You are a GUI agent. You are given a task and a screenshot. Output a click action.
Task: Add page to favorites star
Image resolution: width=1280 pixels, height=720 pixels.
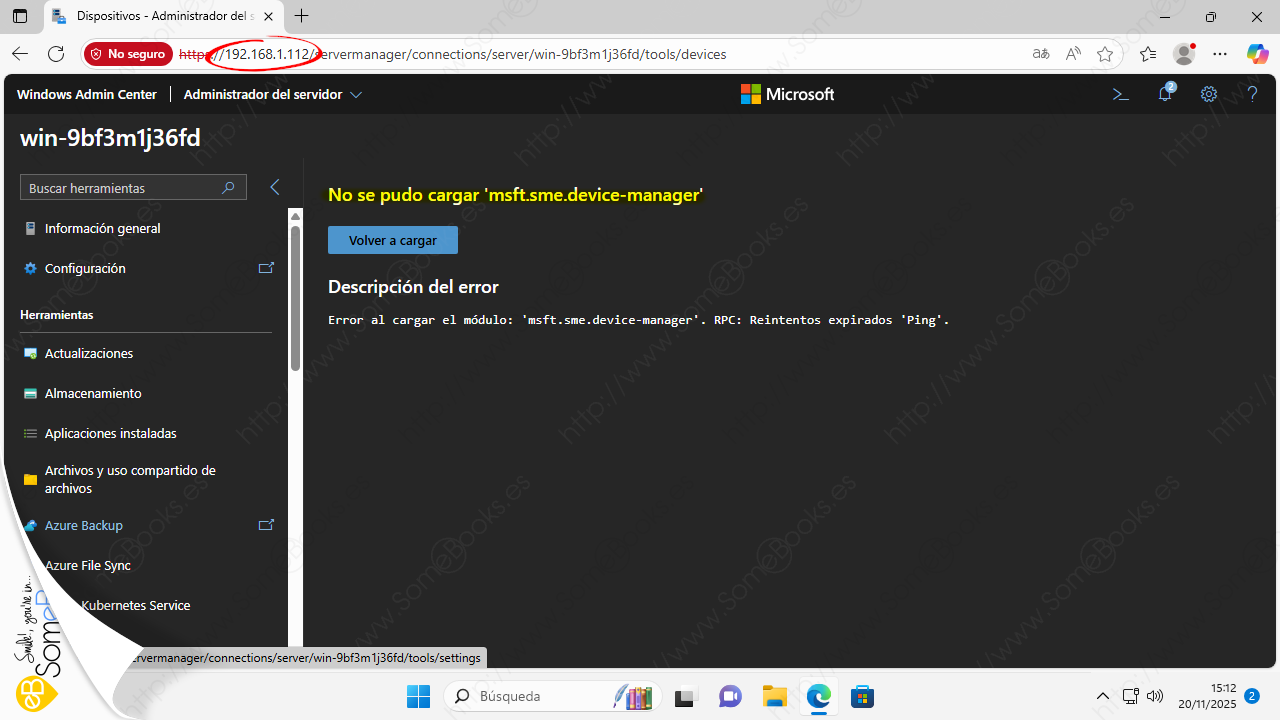1105,54
